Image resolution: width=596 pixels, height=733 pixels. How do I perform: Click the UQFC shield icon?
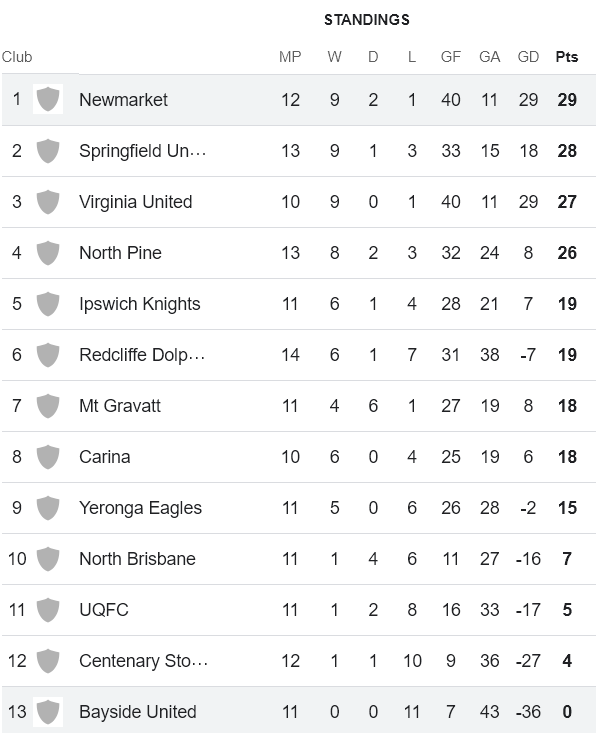click(48, 609)
